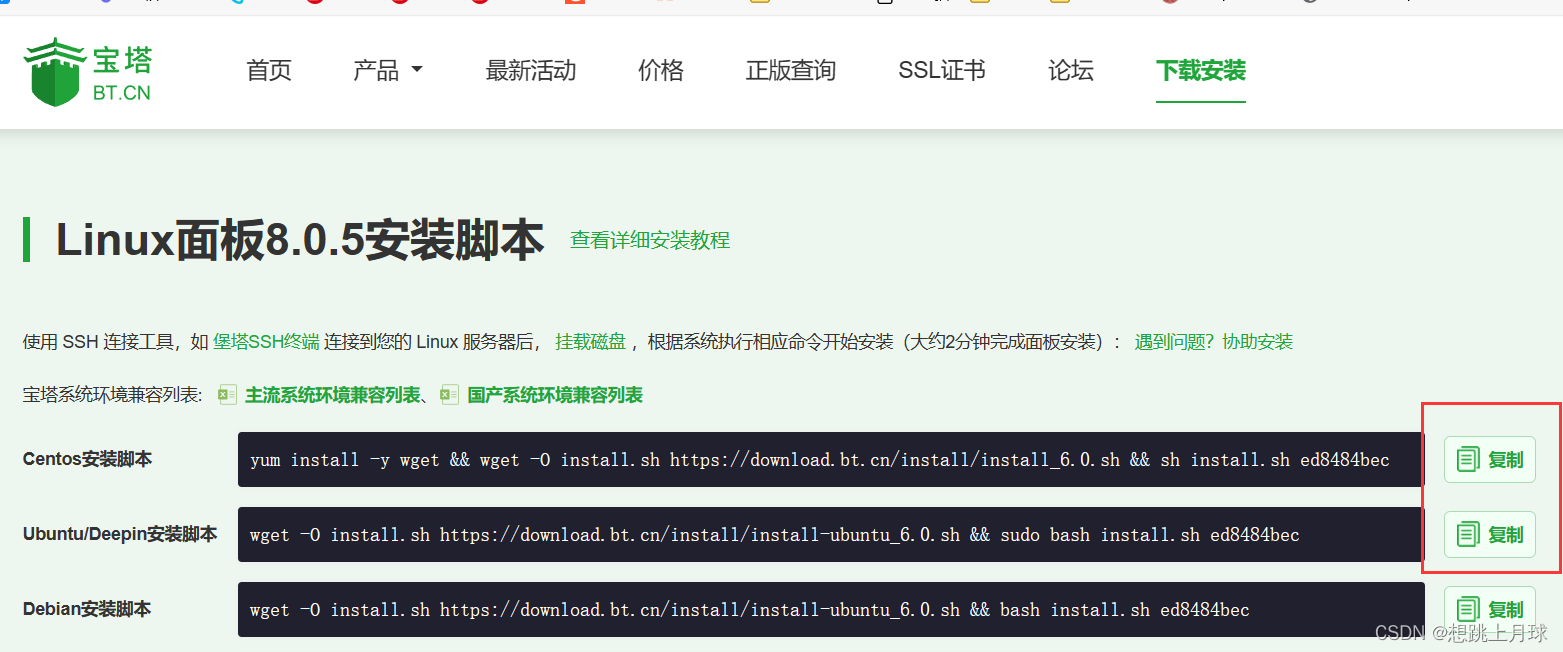Viewport: 1563px width, 652px height.
Task: Click the spreadsheet icon beside 国产系统环境兼容列表
Action: [450, 394]
